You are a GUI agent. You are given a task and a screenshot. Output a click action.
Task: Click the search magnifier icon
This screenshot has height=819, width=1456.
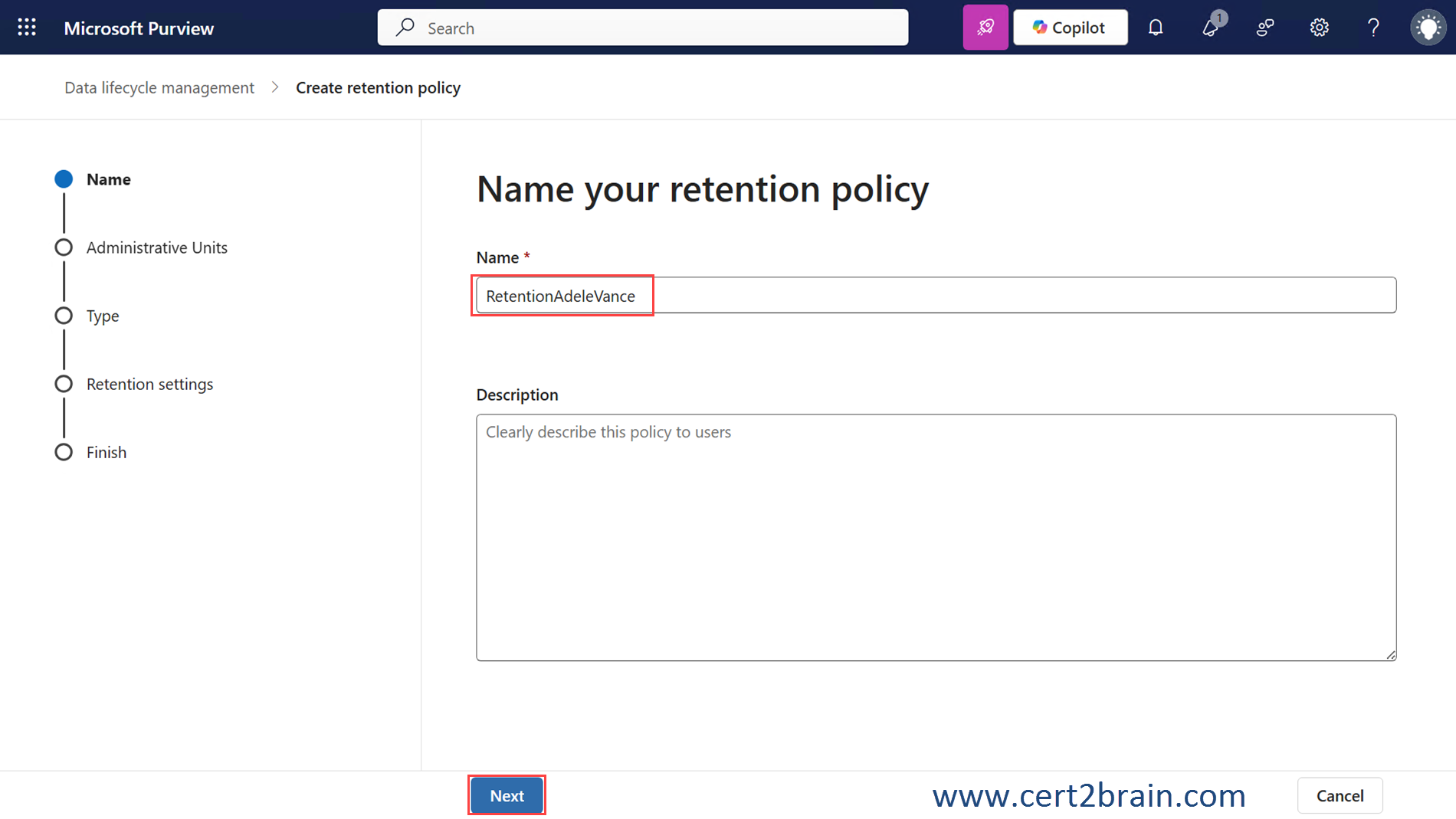pyautogui.click(x=405, y=28)
